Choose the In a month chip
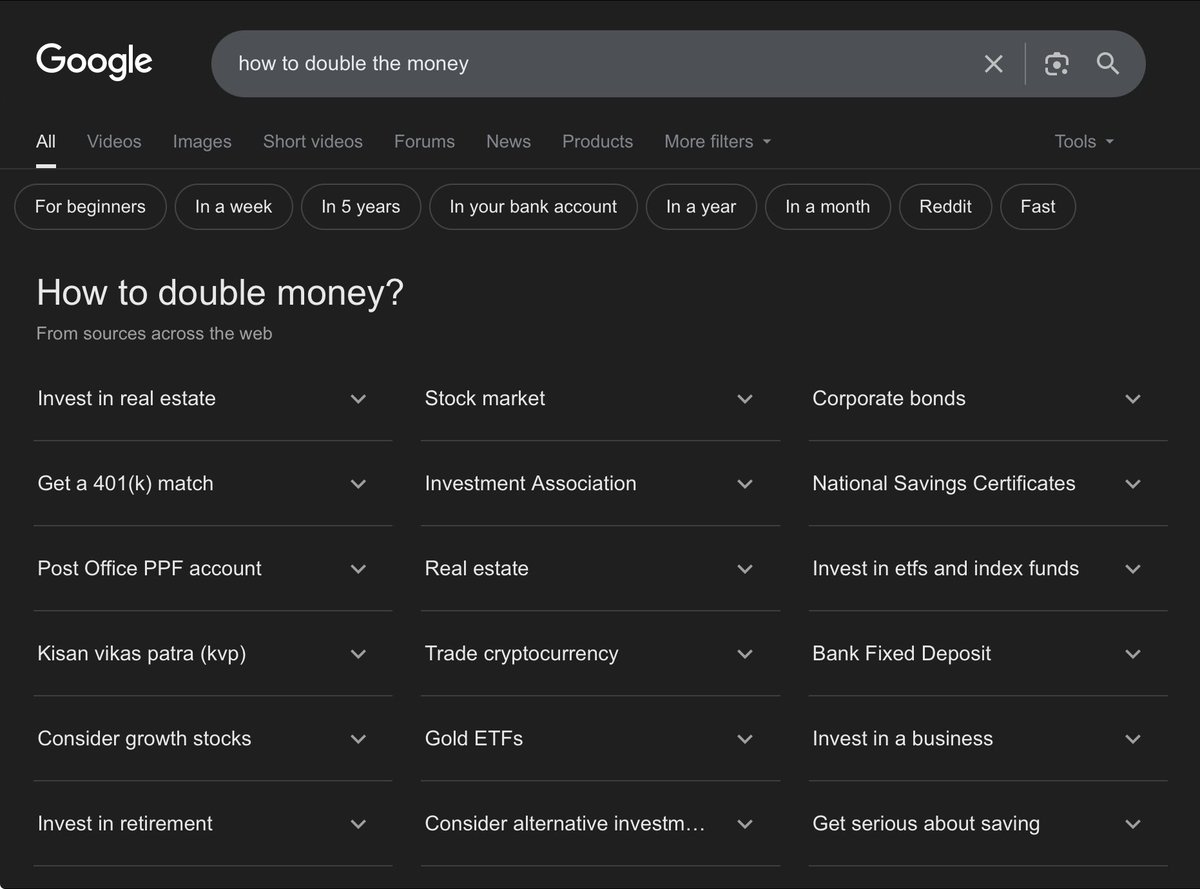Viewport: 1200px width, 889px height. tap(828, 207)
